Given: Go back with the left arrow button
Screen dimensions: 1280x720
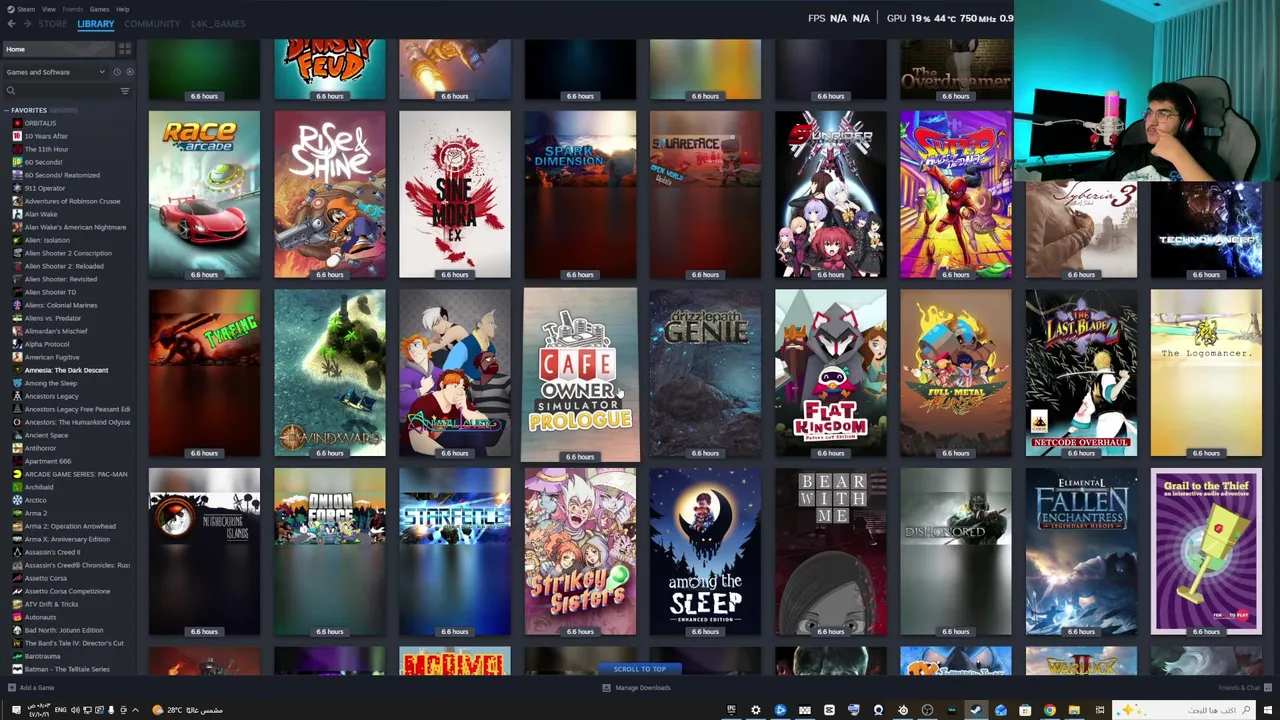Looking at the screenshot, I should (12, 23).
